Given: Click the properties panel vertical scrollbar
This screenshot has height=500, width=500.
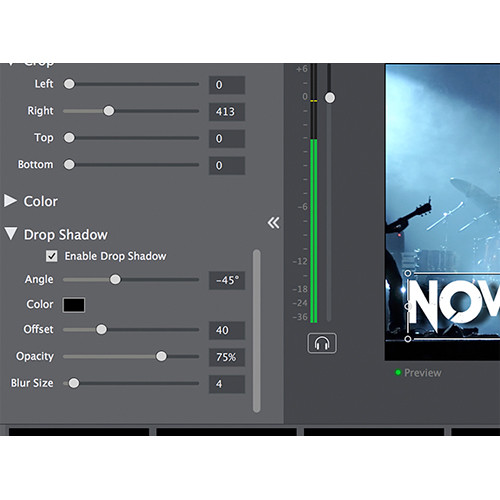Looking at the screenshot, I should coord(256,331).
